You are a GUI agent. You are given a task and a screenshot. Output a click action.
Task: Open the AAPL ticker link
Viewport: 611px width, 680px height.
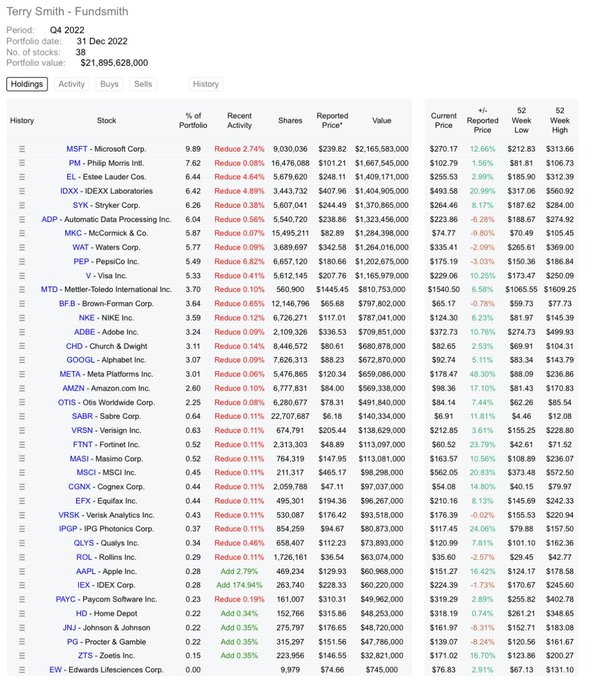[x=86, y=572]
